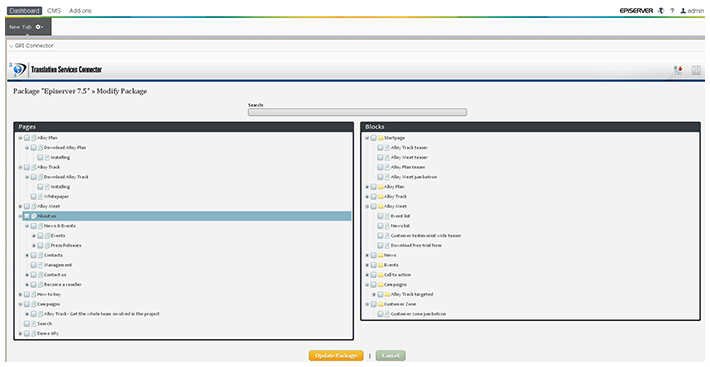The width and height of the screenshot is (710, 367).
Task: Click the folder icon of Alley Track targeted
Action: point(388,295)
